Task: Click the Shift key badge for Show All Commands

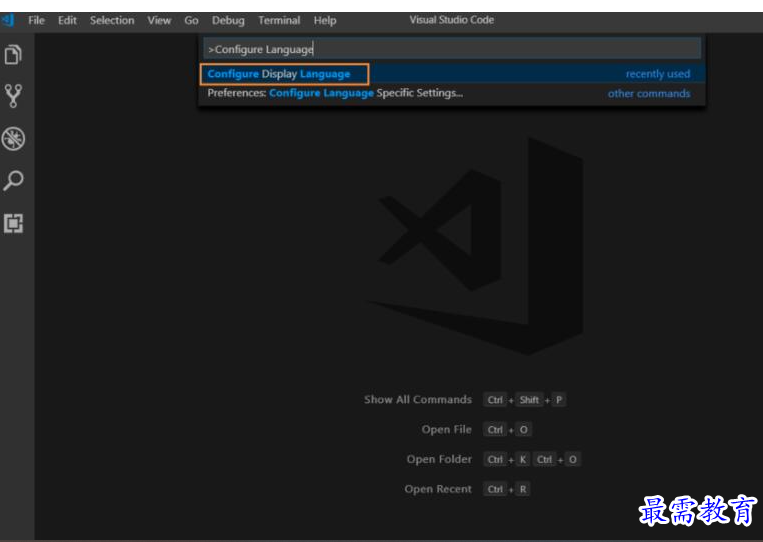Action: pyautogui.click(x=529, y=400)
